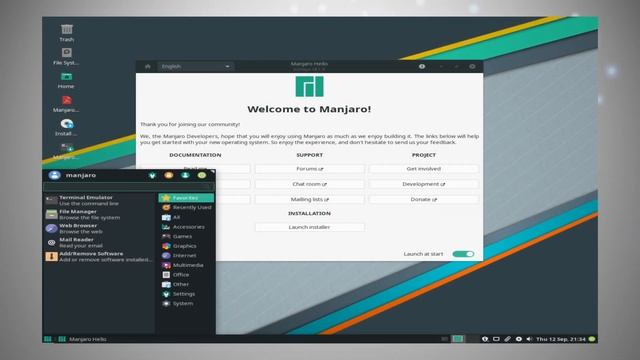Select the Settings category
The width and height of the screenshot is (640, 360).
click(186, 294)
